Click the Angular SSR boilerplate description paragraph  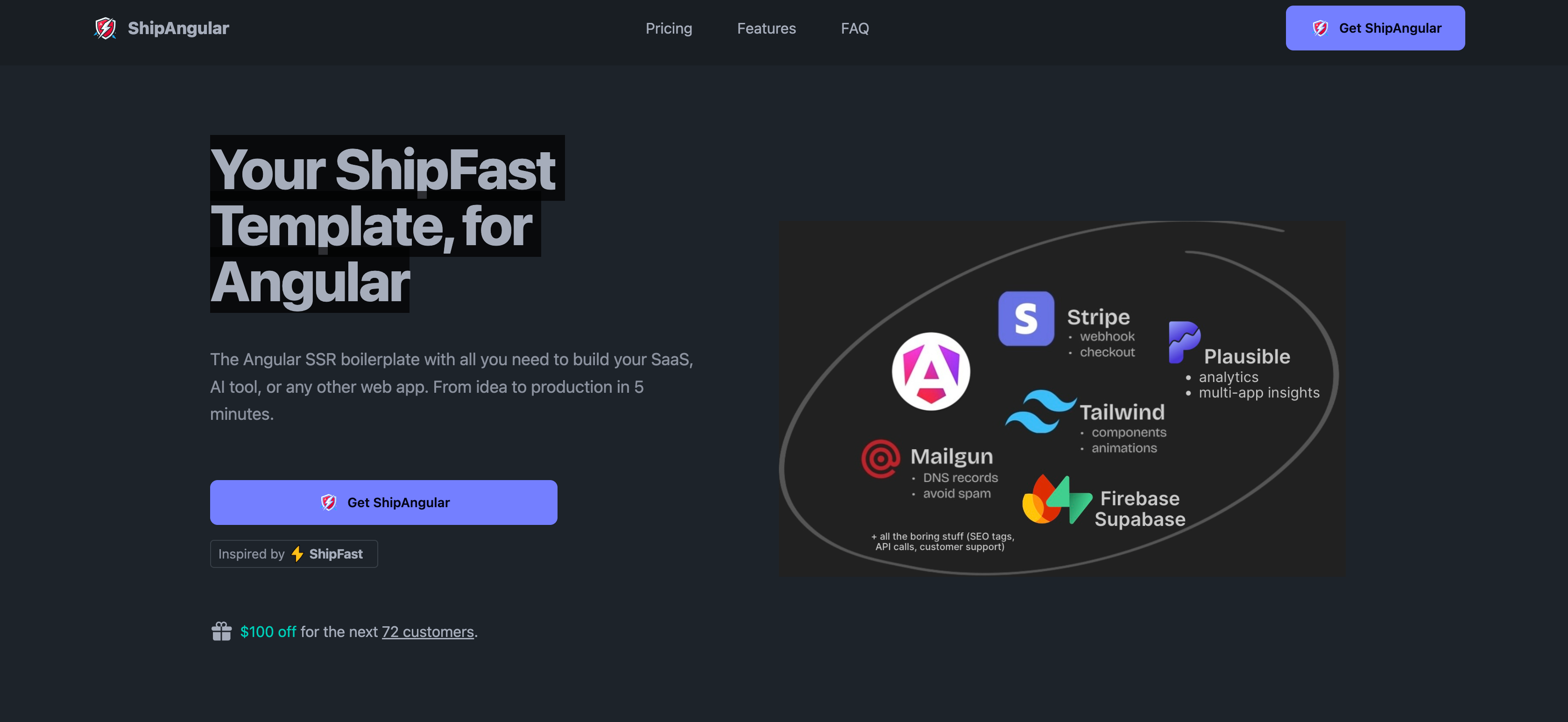[452, 387]
